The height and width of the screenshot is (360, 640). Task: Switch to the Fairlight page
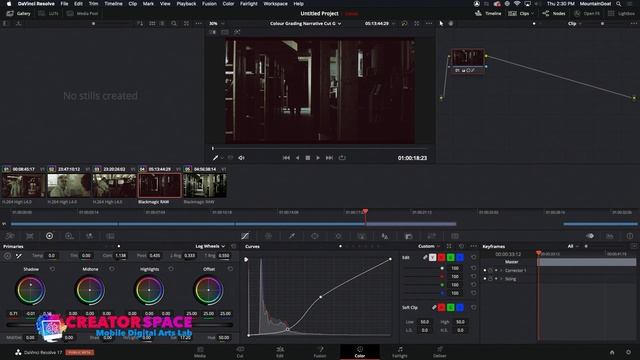click(x=400, y=352)
